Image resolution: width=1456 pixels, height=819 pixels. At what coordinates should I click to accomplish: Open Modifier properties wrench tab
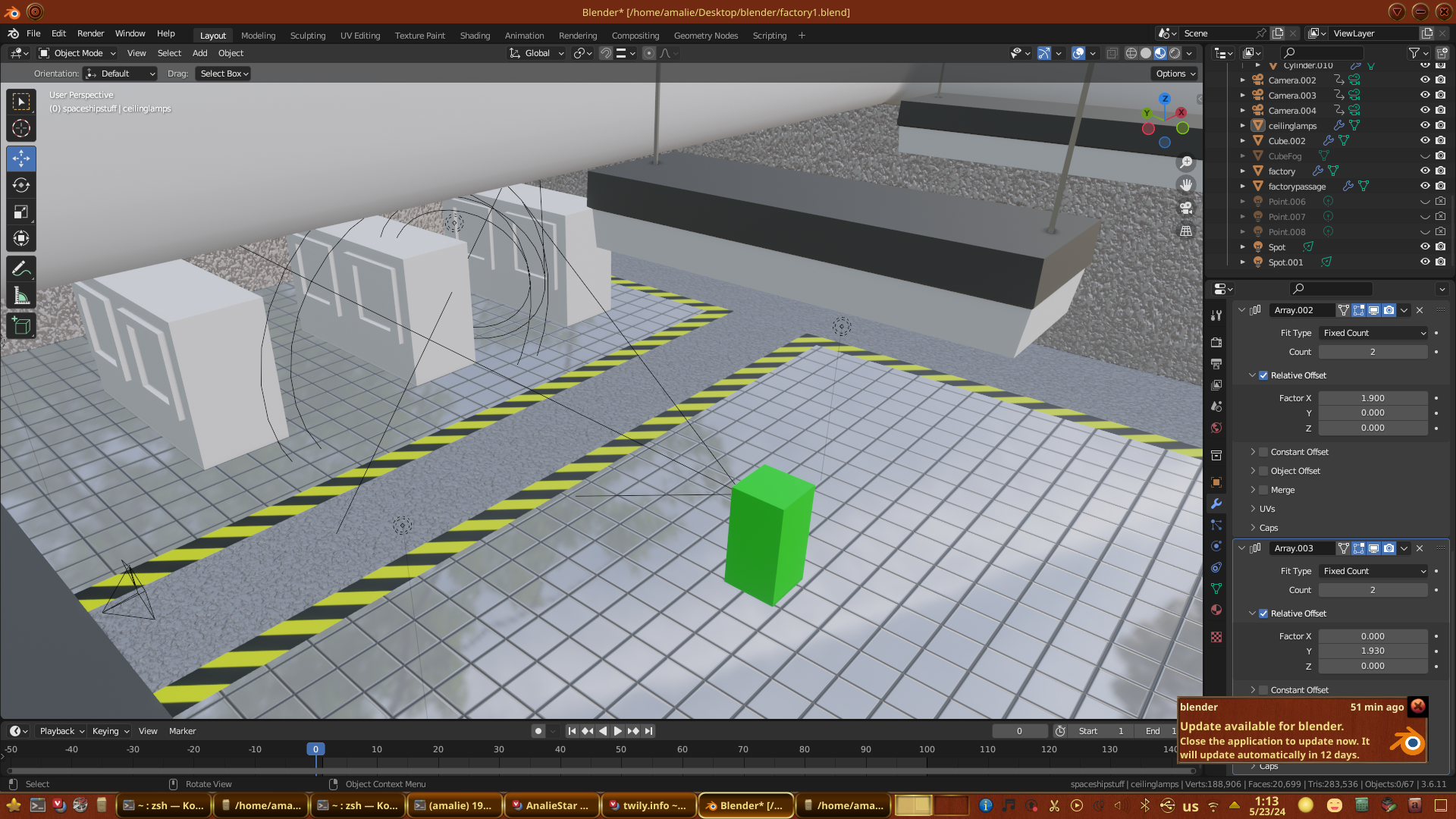point(1216,504)
